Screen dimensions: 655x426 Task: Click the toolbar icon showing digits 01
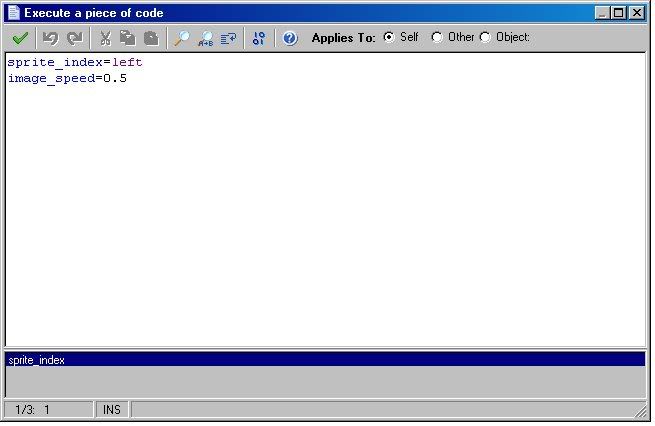click(259, 38)
